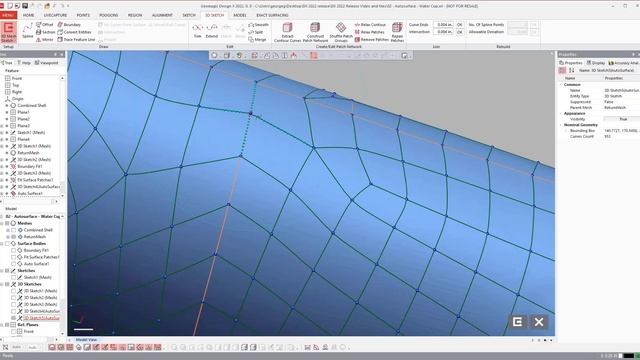This screenshot has width=640, height=360.
Task: Select the Extend edit tool
Action: click(x=211, y=31)
